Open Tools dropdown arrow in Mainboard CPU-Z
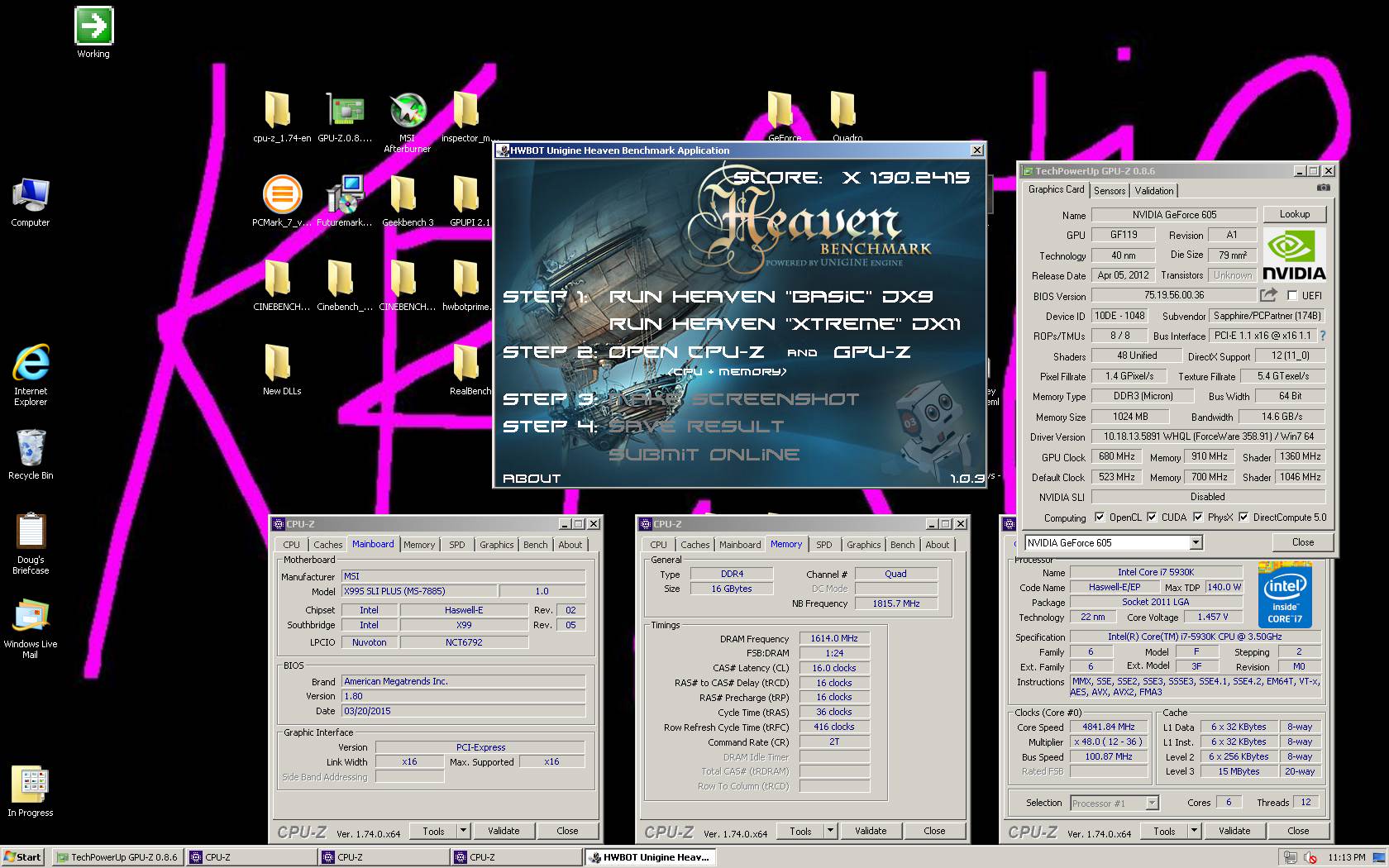The height and width of the screenshot is (868, 1389). [463, 831]
